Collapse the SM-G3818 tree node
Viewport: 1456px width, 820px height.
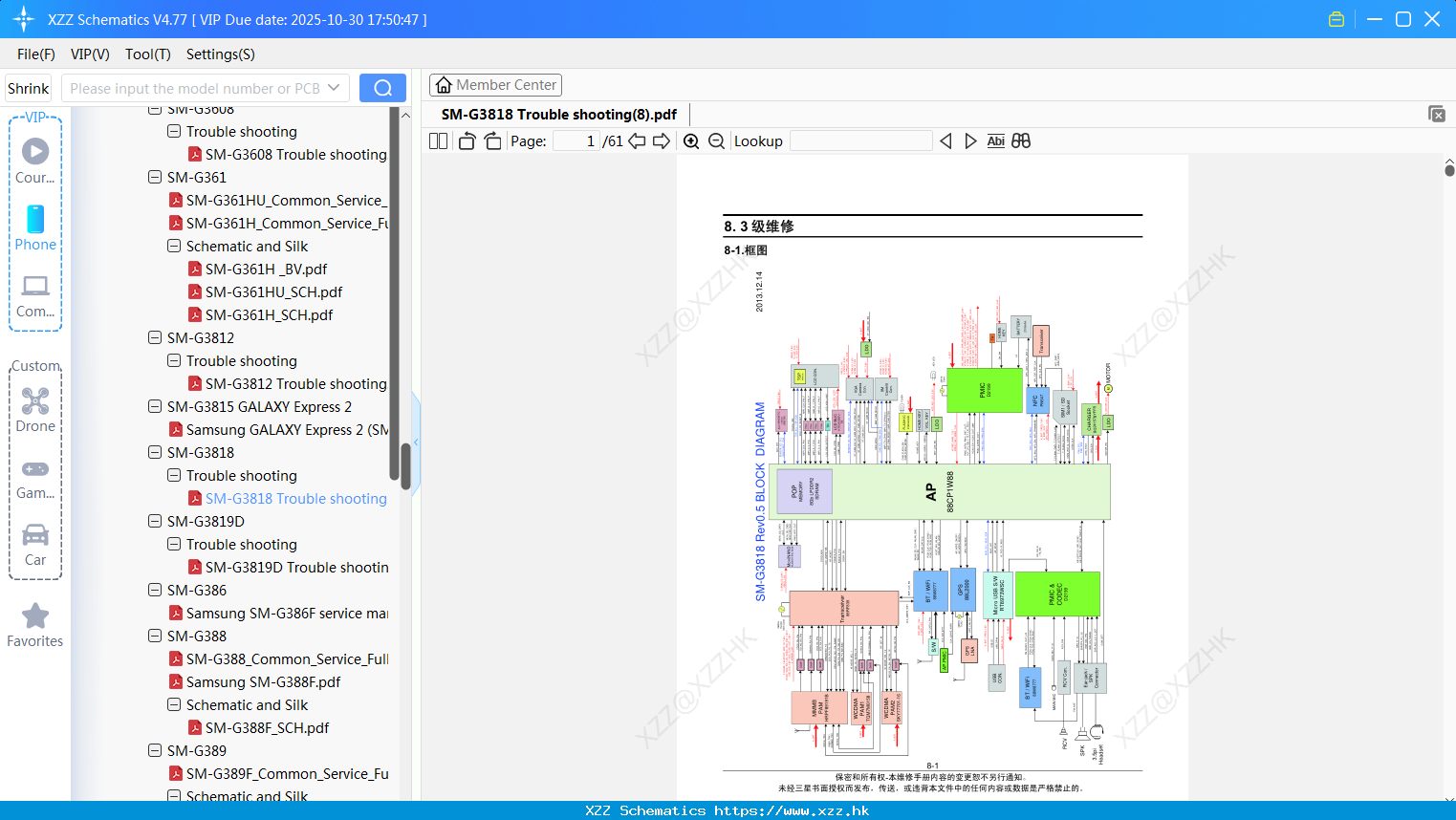(x=155, y=452)
